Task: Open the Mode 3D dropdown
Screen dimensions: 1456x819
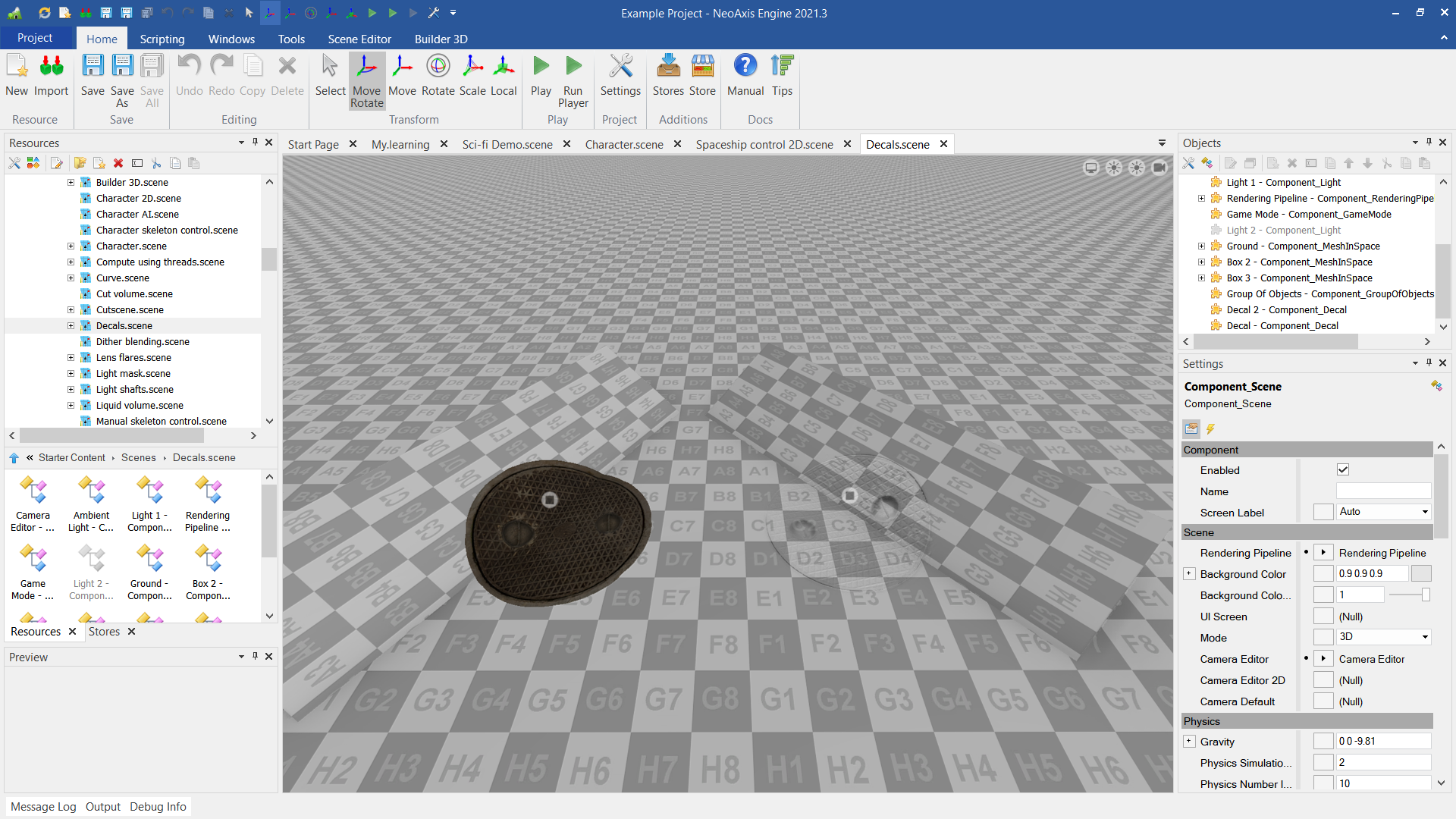Action: point(1383,637)
